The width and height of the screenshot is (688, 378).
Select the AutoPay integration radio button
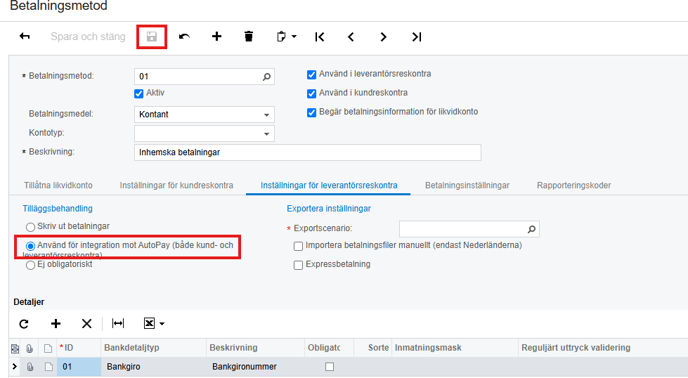tap(30, 246)
